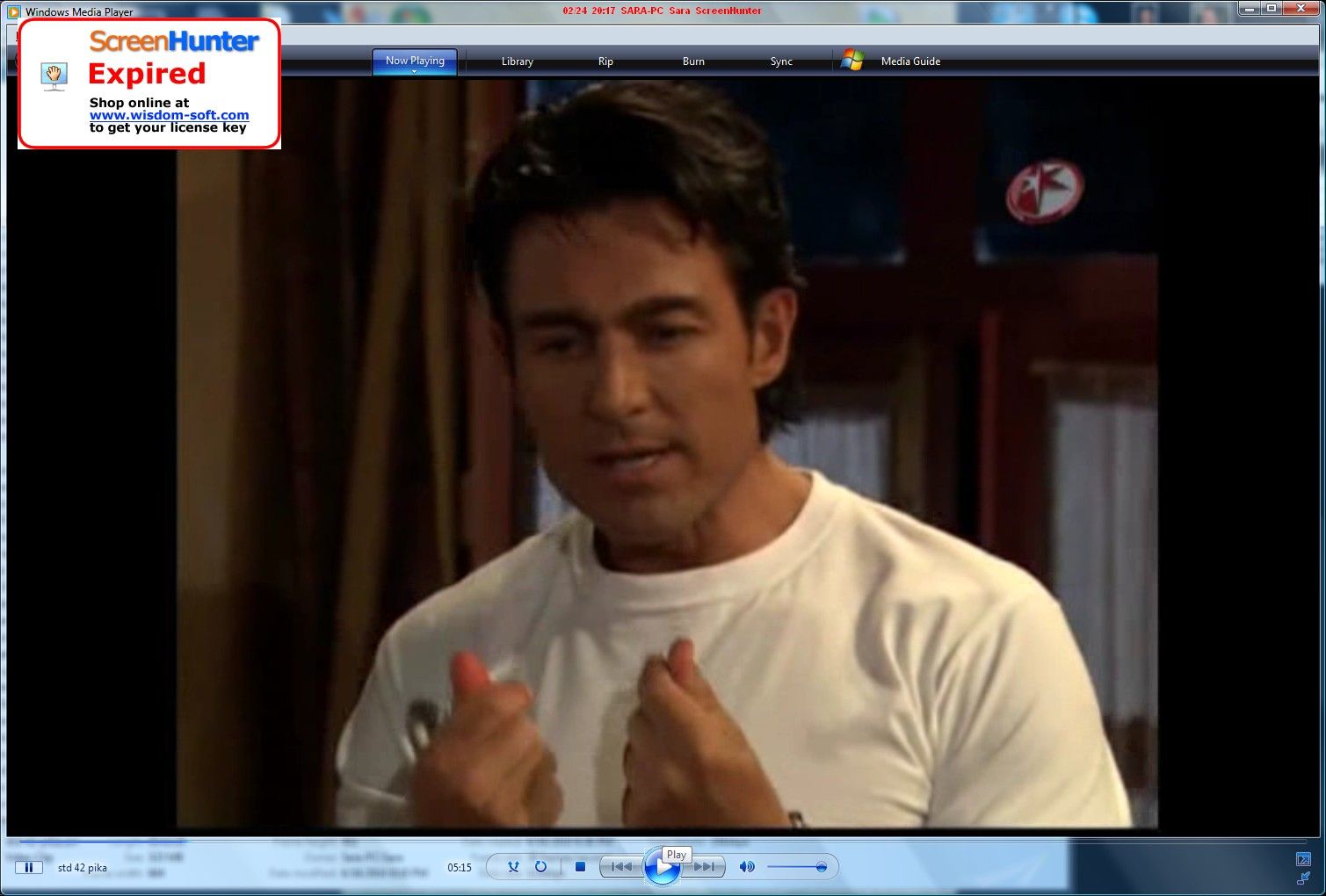The height and width of the screenshot is (896, 1326).
Task: Click the 05:15 elapsed time display
Action: coord(460,868)
